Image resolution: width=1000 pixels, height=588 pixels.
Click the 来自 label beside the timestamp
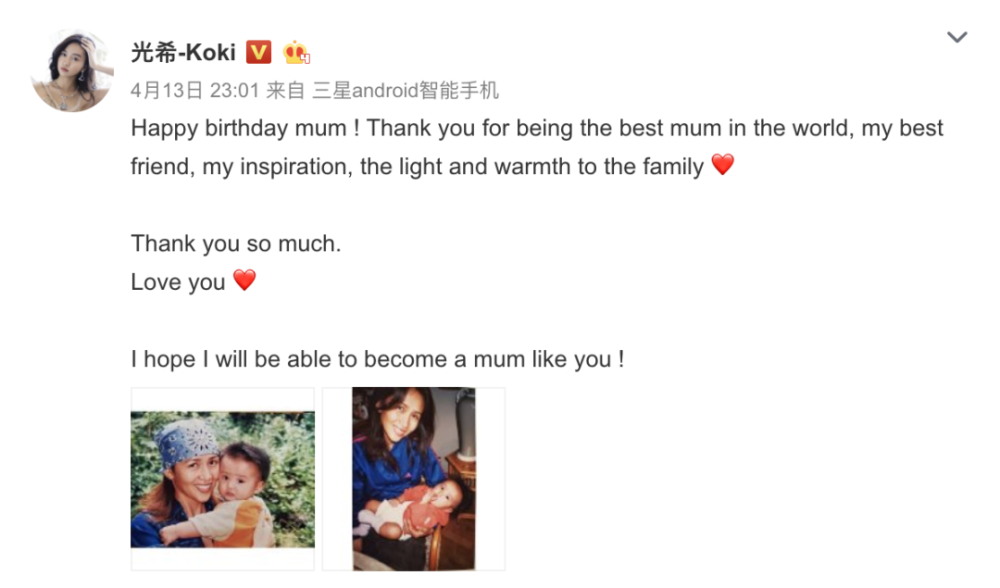[x=286, y=91]
